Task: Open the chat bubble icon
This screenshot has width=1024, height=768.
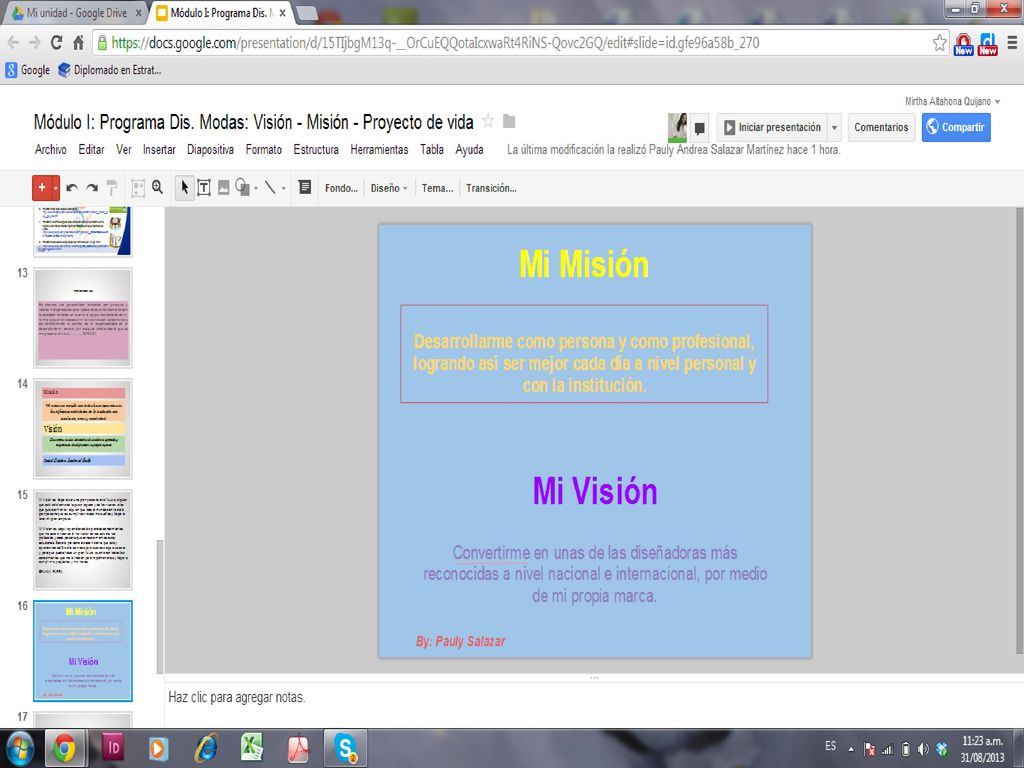Action: [699, 128]
